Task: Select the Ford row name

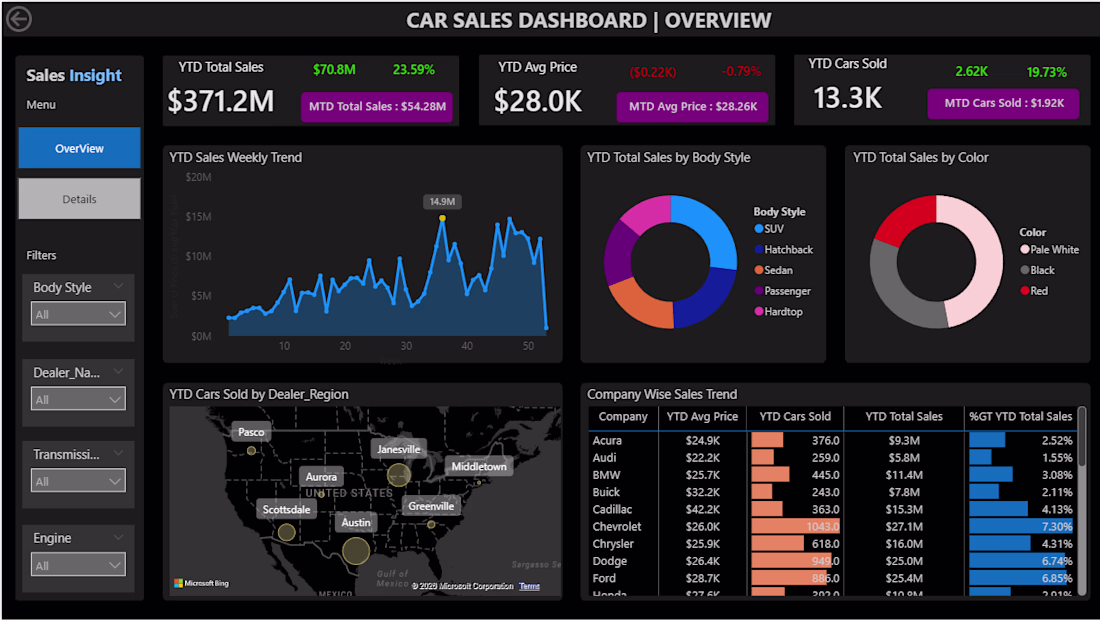Action: [604, 578]
